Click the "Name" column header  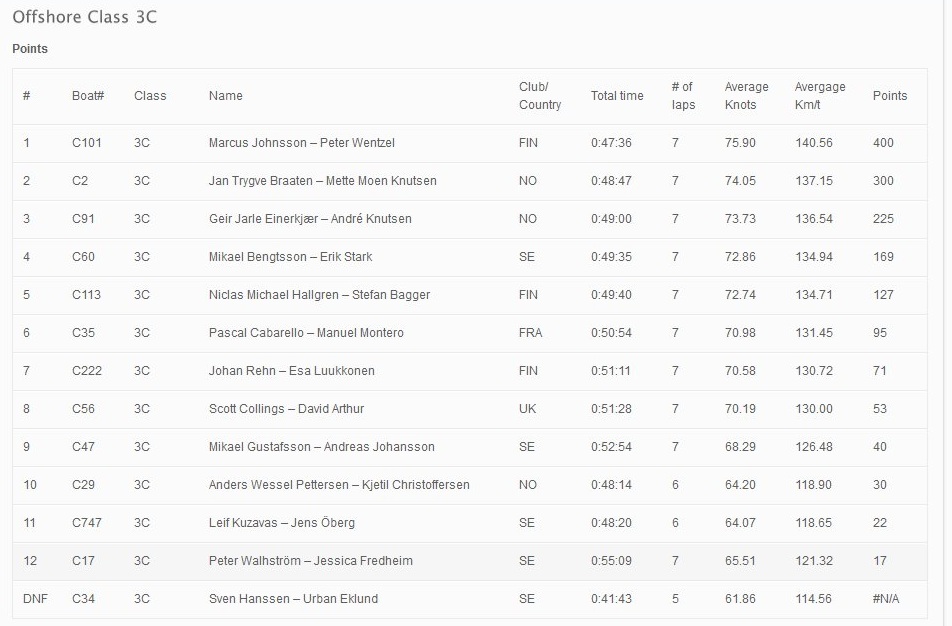coord(226,96)
